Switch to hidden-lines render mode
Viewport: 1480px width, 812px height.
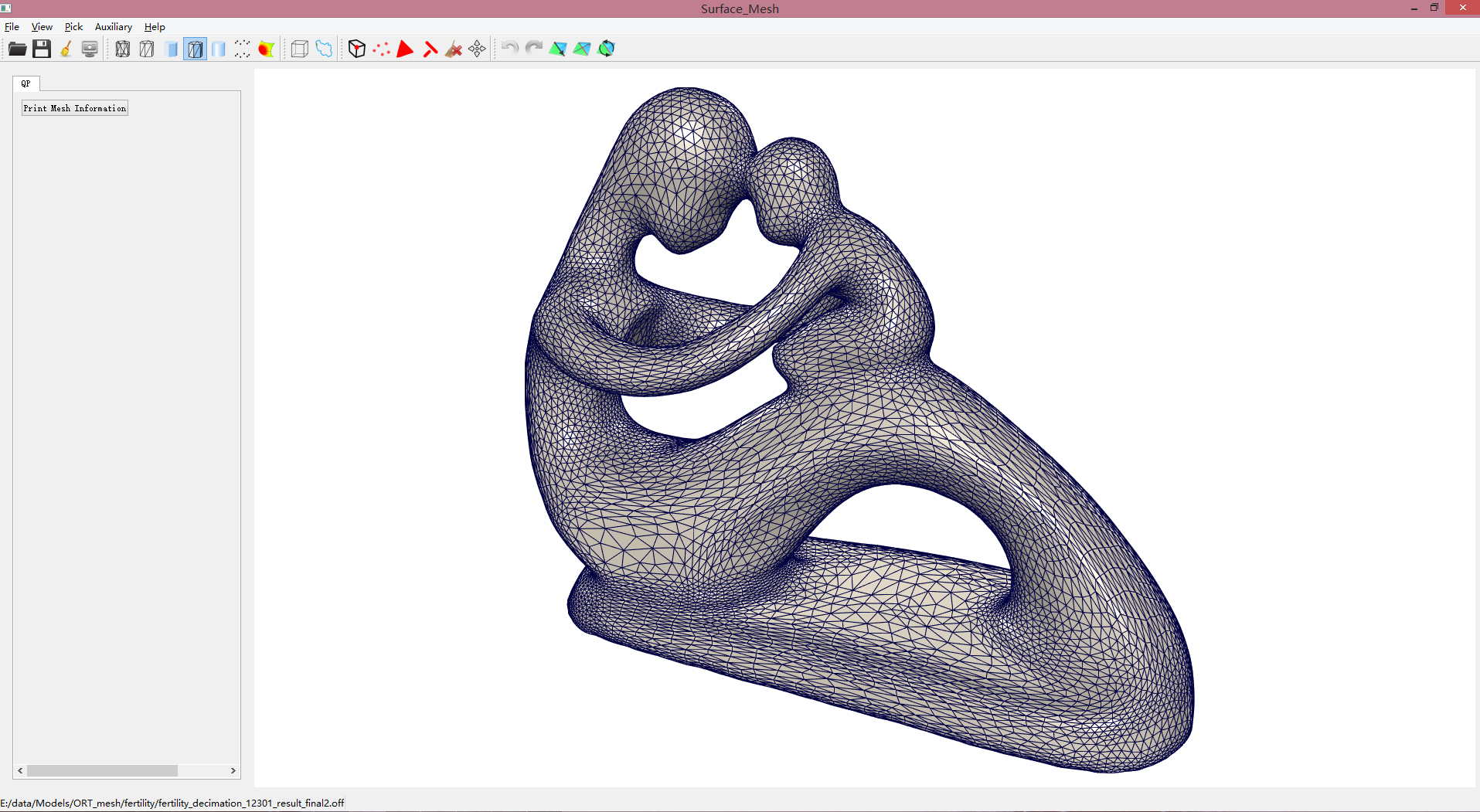147,49
